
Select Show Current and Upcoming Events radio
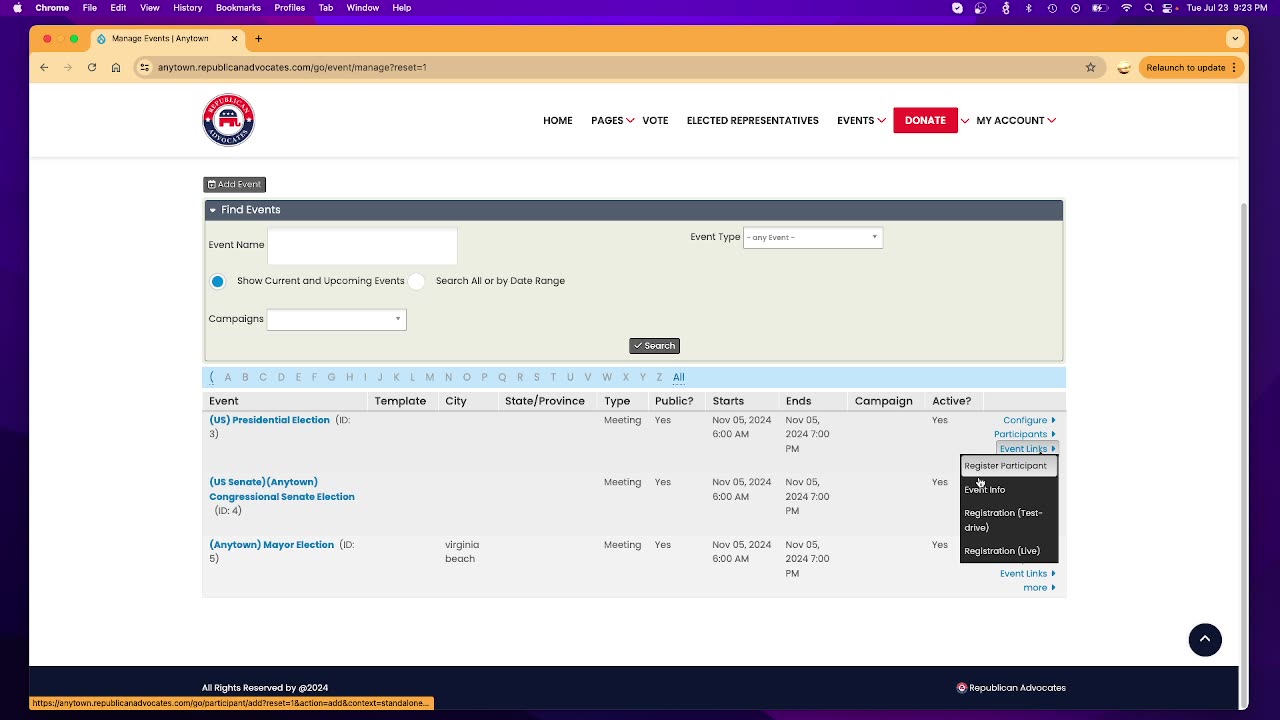[217, 281]
